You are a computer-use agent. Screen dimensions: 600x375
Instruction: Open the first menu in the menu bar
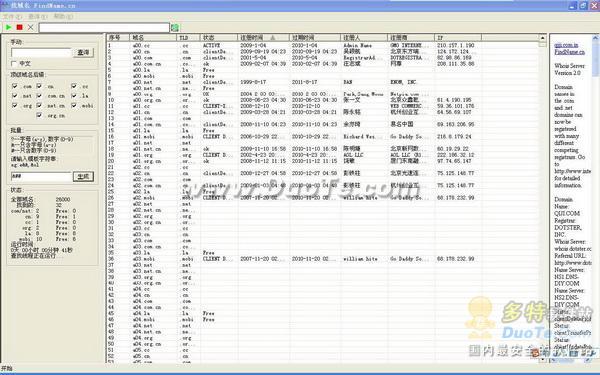(12, 16)
